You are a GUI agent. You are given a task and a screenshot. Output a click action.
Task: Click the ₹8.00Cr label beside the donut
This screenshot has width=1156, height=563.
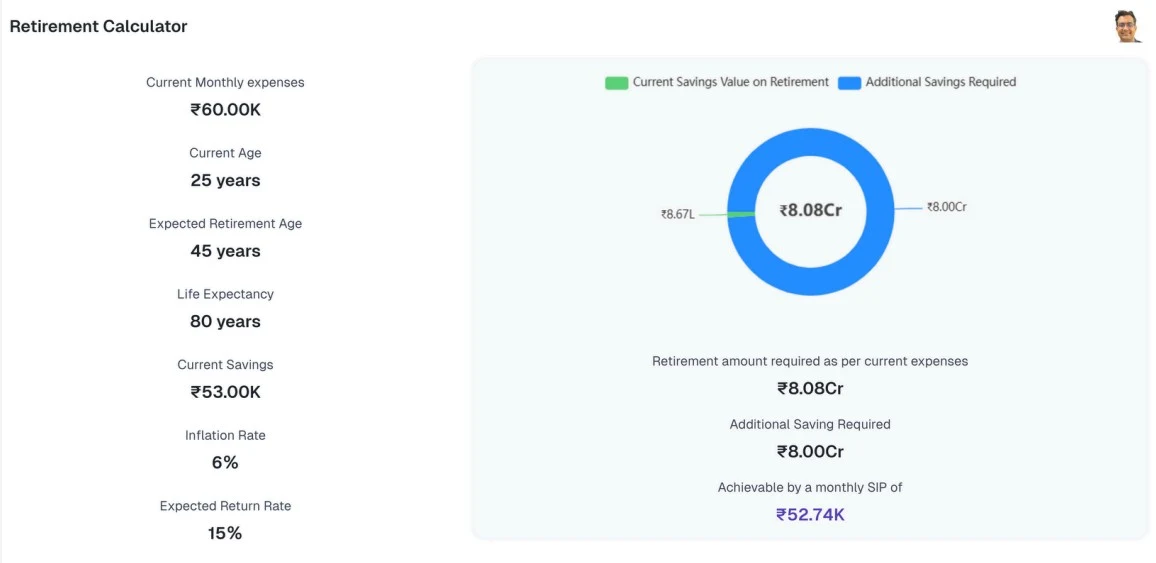point(946,207)
